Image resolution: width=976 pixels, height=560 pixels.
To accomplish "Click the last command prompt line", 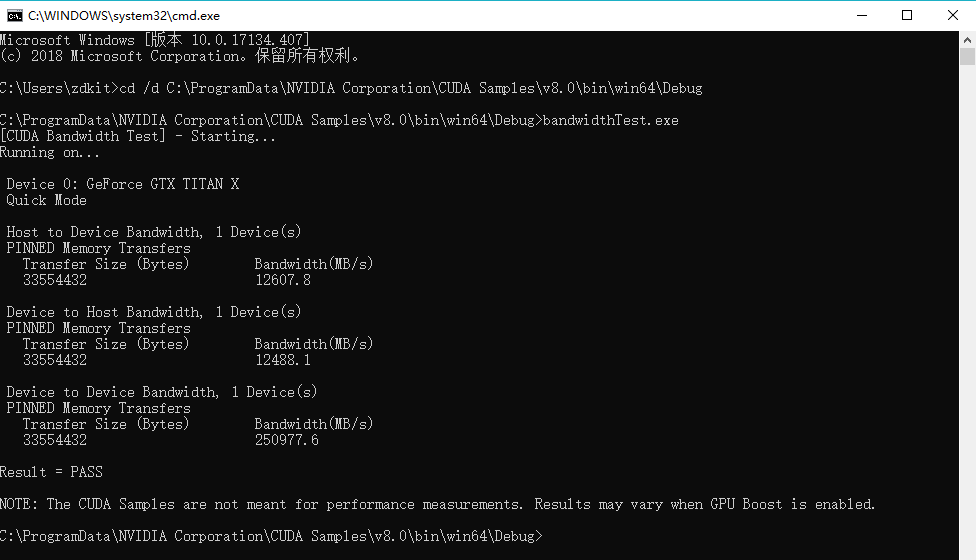I will (x=270, y=536).
